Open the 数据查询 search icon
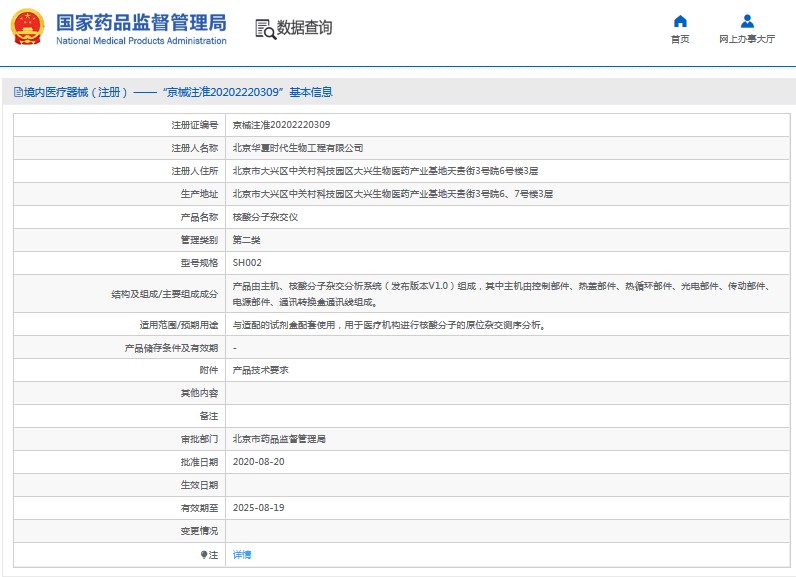Screen dimensions: 796x577 pos(266,29)
